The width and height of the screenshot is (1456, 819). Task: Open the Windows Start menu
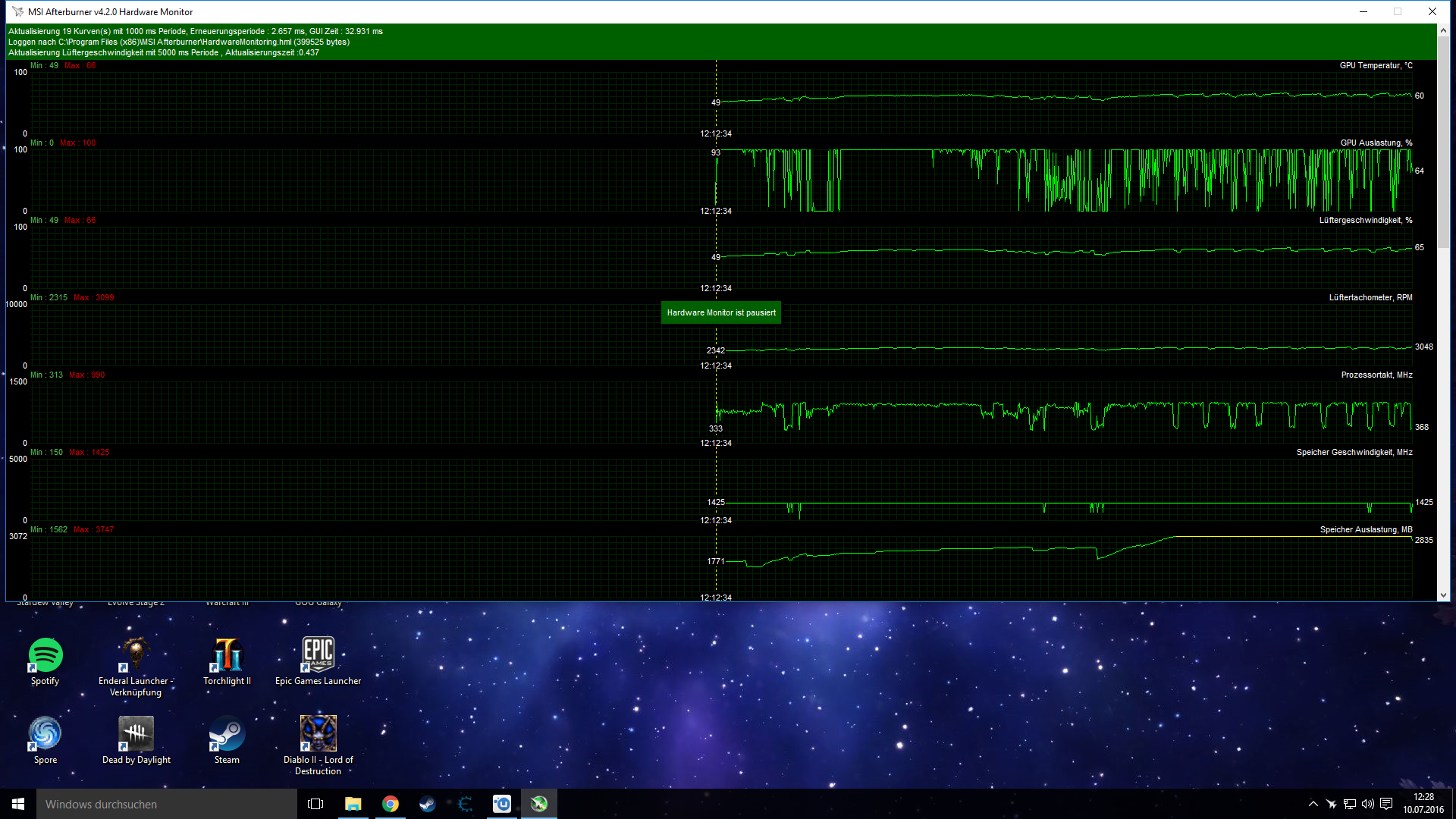click(x=18, y=804)
